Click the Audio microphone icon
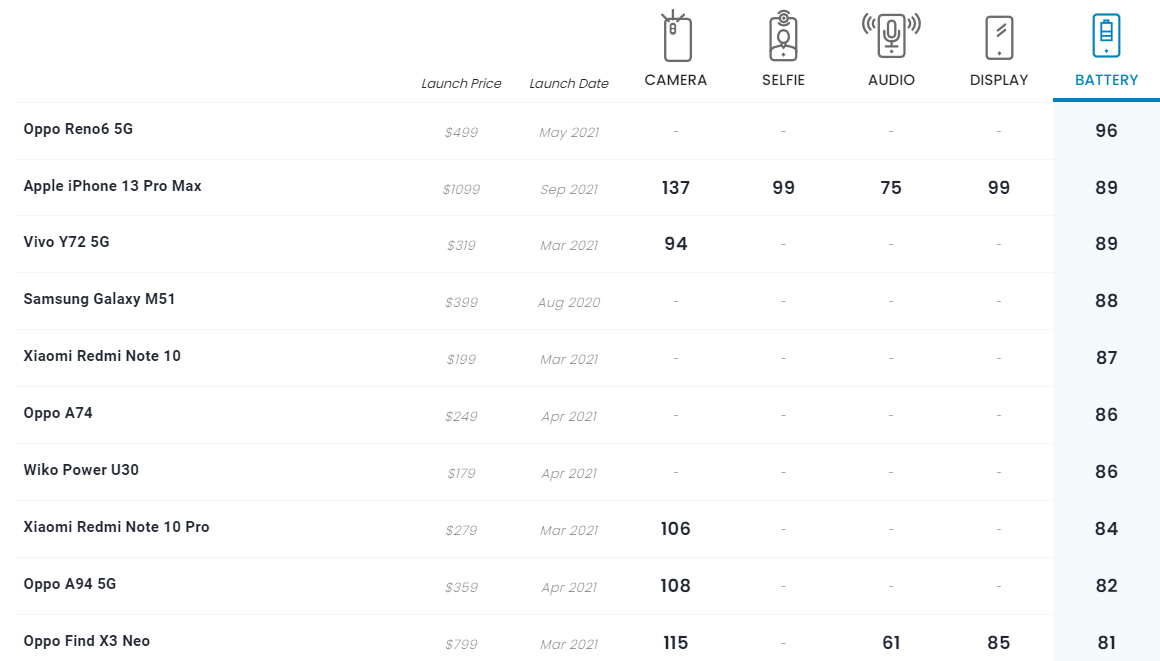The image size is (1160, 661). (x=891, y=37)
